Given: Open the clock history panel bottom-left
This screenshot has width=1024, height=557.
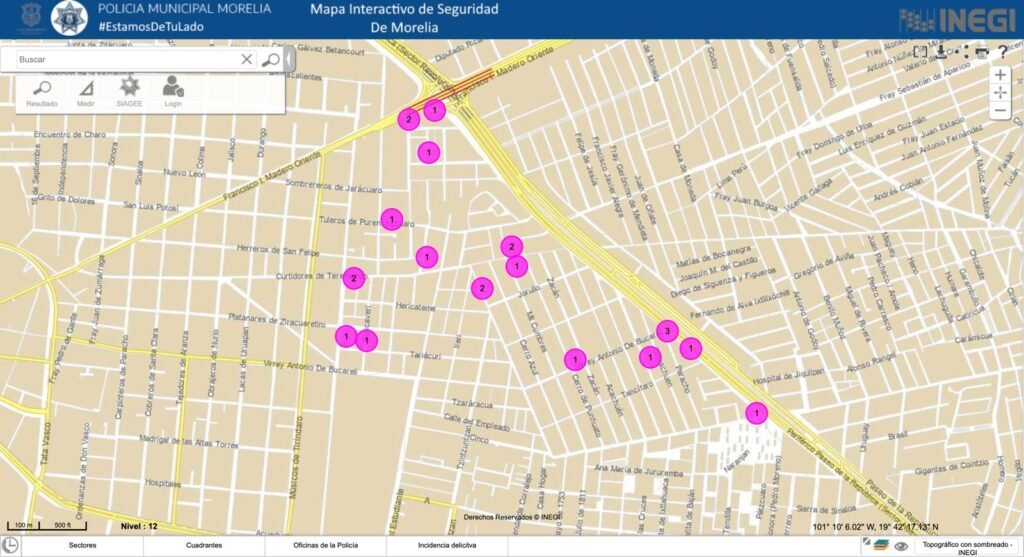Looking at the screenshot, I should (11, 546).
